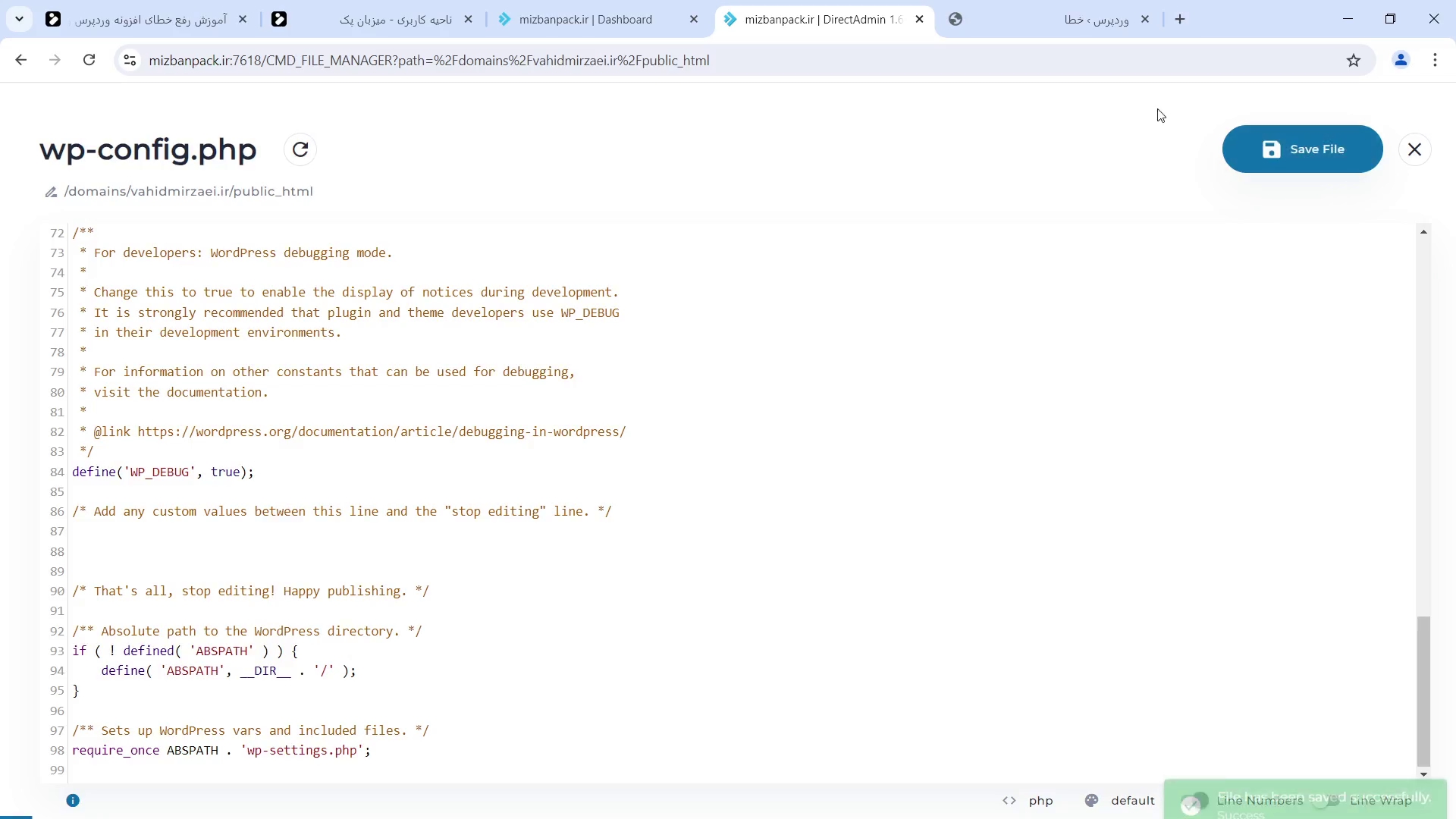
Task: Reload the current browser page
Action: click(89, 60)
